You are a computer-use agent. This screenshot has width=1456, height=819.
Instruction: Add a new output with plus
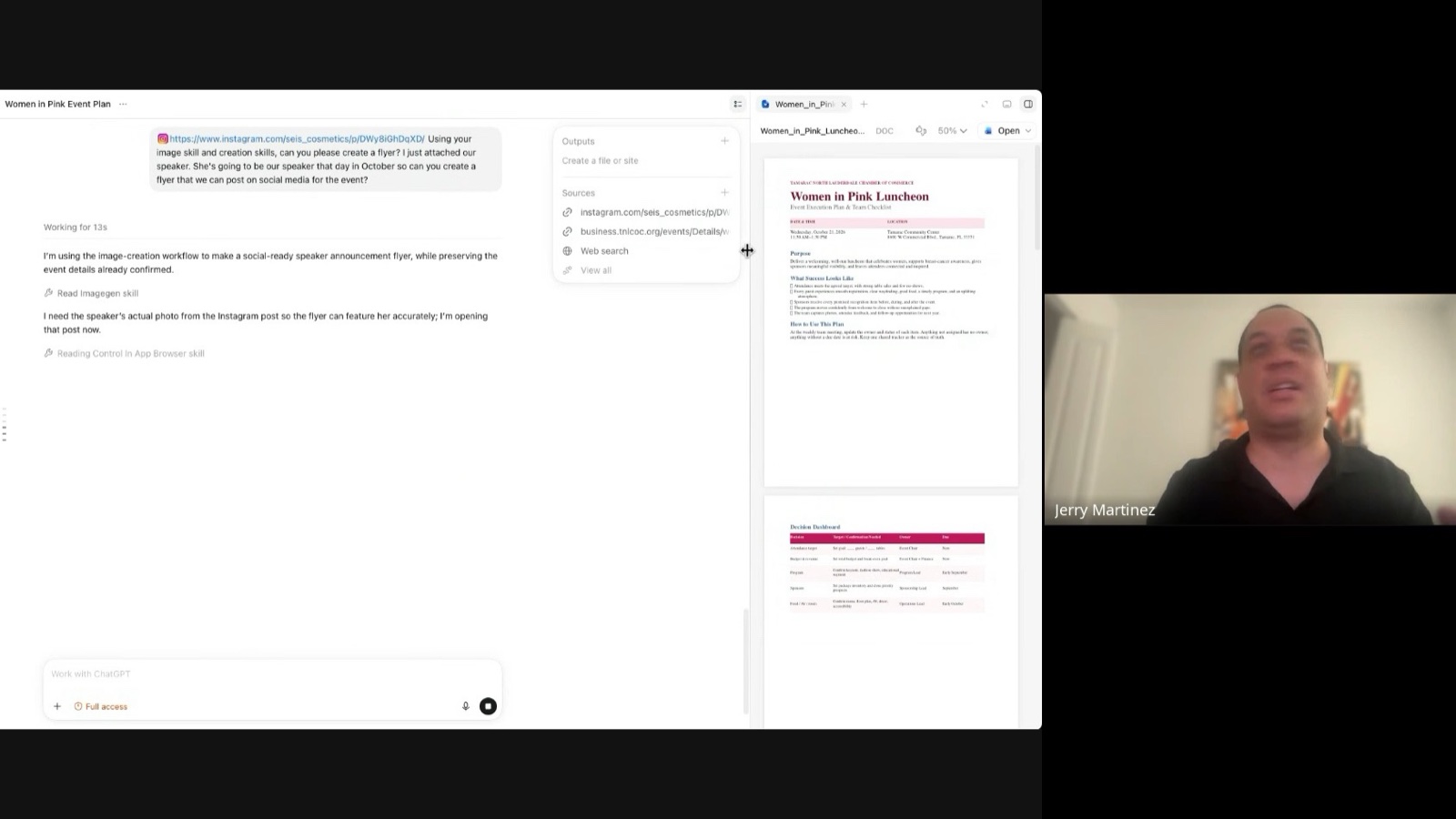tap(724, 141)
